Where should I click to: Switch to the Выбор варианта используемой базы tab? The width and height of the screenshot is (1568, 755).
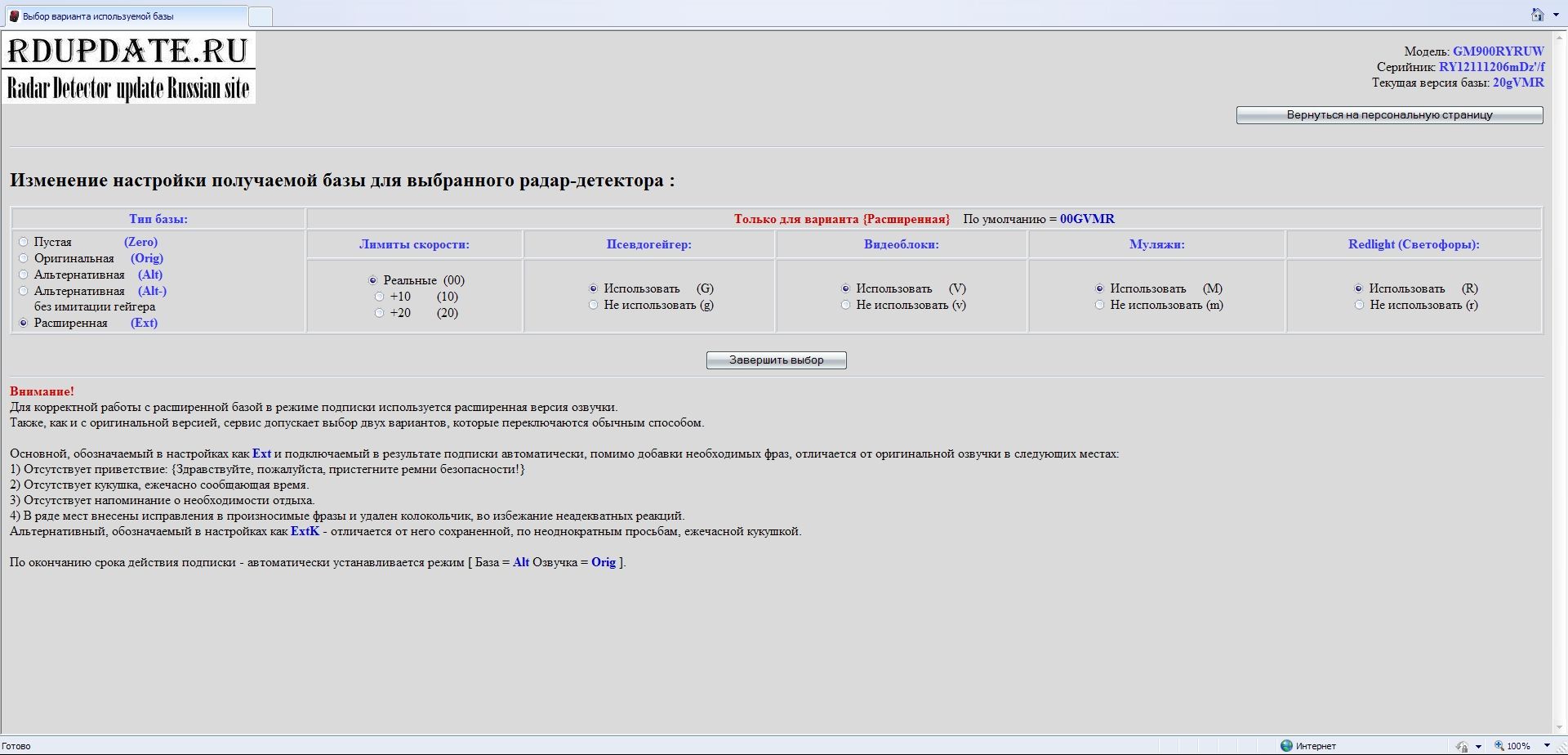coord(122,16)
